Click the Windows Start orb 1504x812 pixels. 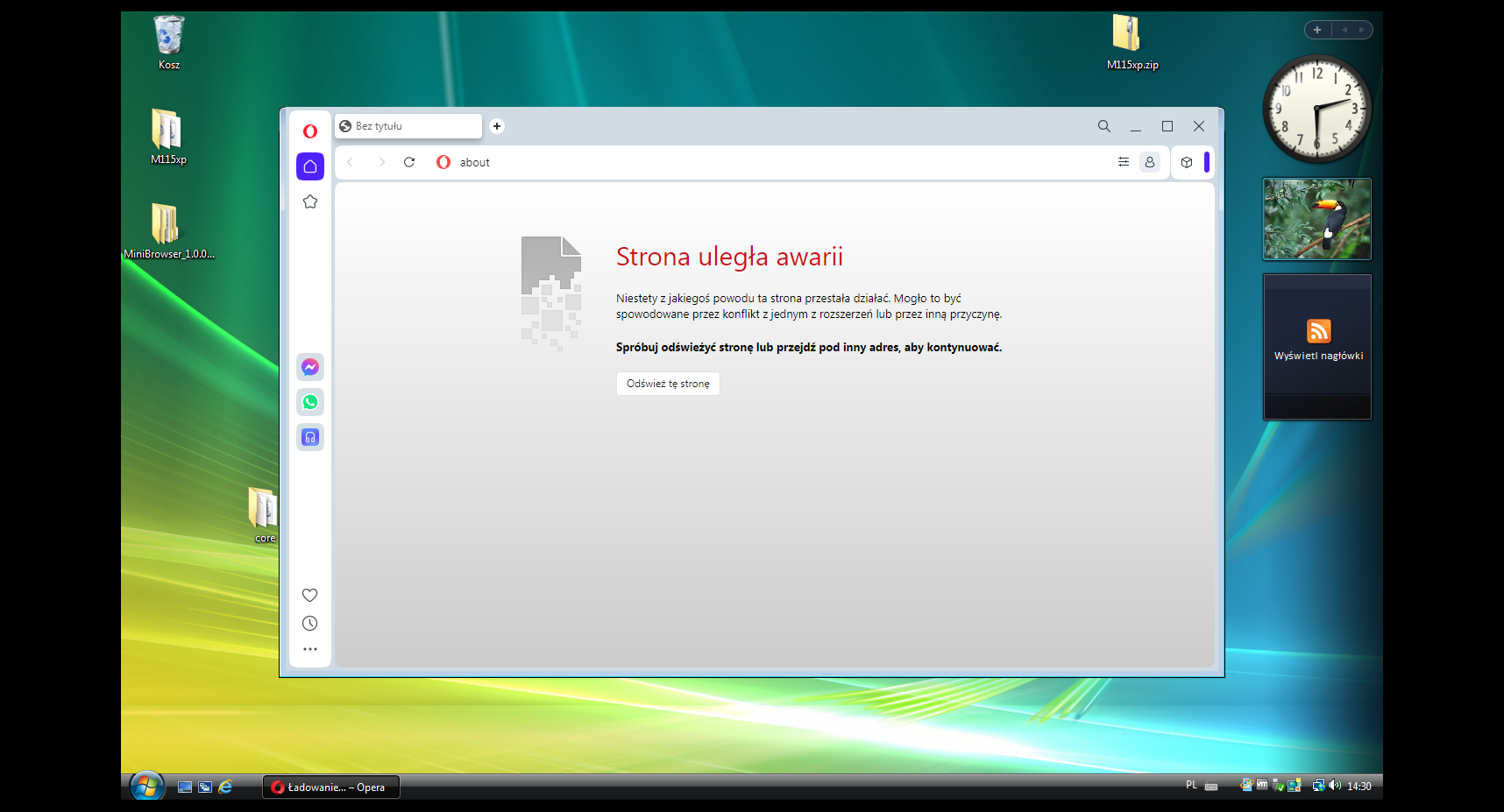click(147, 786)
